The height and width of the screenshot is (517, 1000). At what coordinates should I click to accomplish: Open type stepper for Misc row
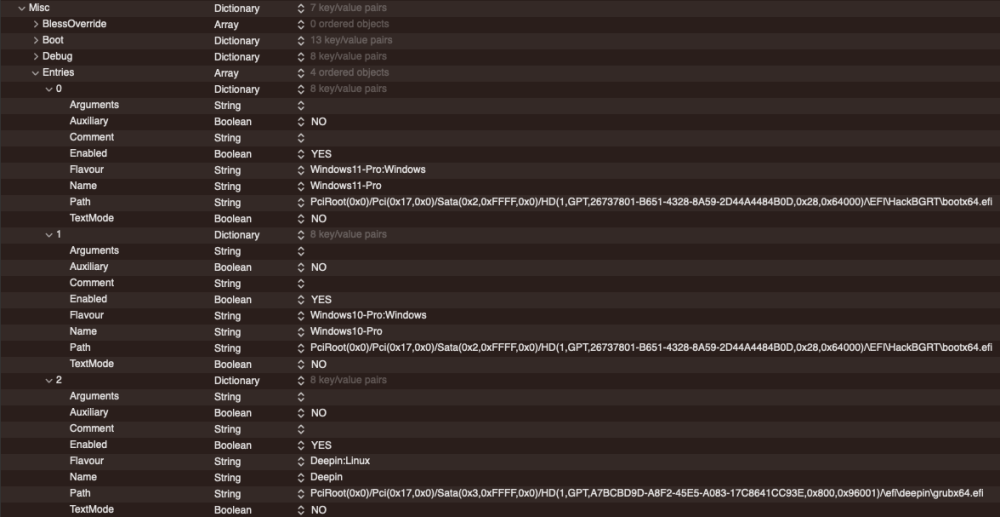tap(301, 8)
